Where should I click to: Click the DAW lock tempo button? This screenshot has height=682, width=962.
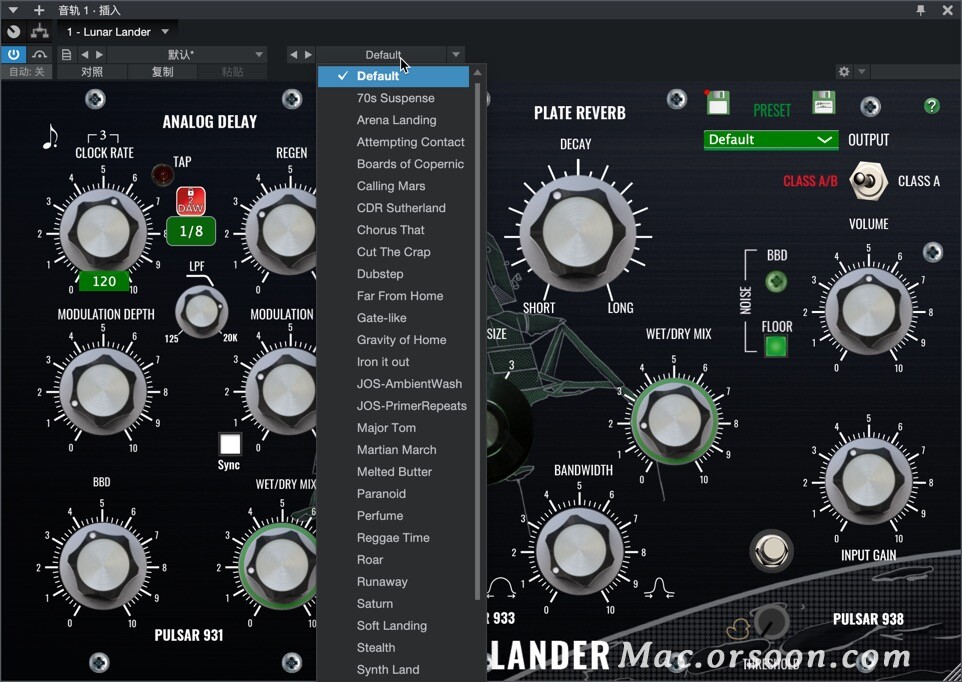191,201
